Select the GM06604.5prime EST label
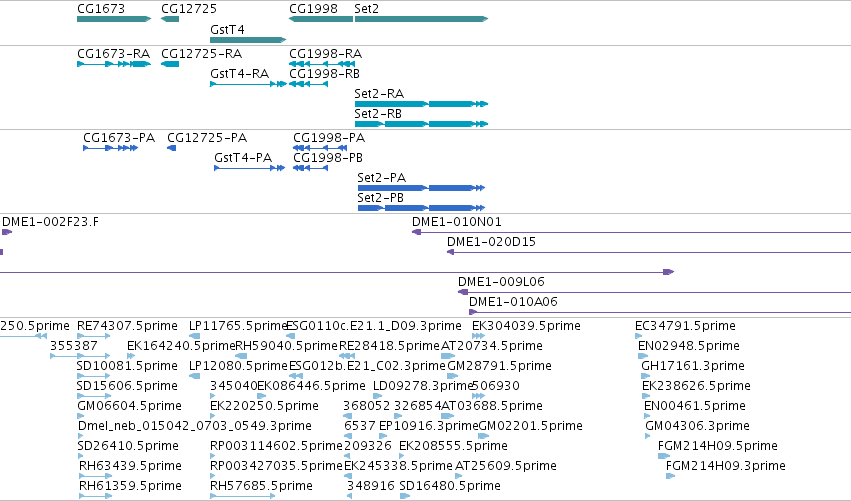 [129, 406]
